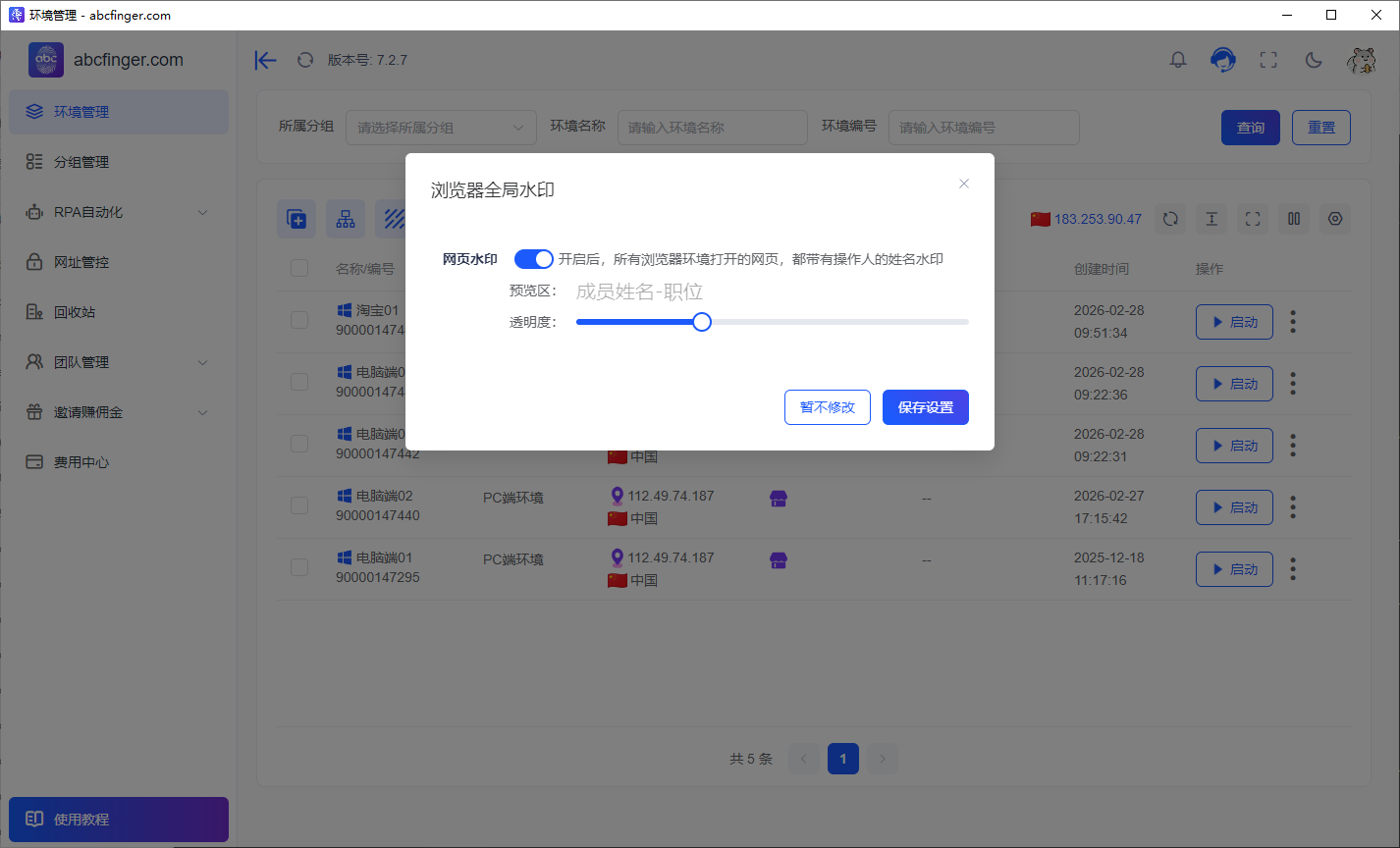Toggle the 网页水印 switch
Screen dimensions: 1400x848
[534, 259]
